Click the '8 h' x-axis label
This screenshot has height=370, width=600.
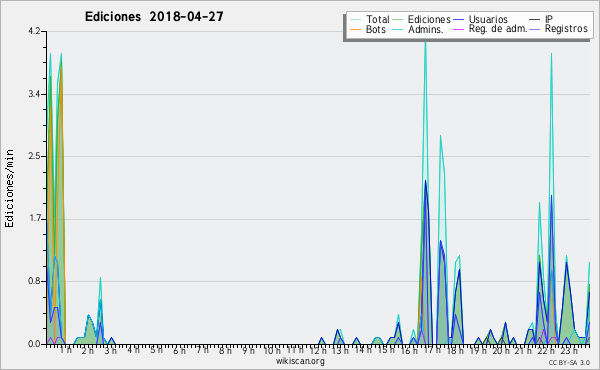point(225,350)
